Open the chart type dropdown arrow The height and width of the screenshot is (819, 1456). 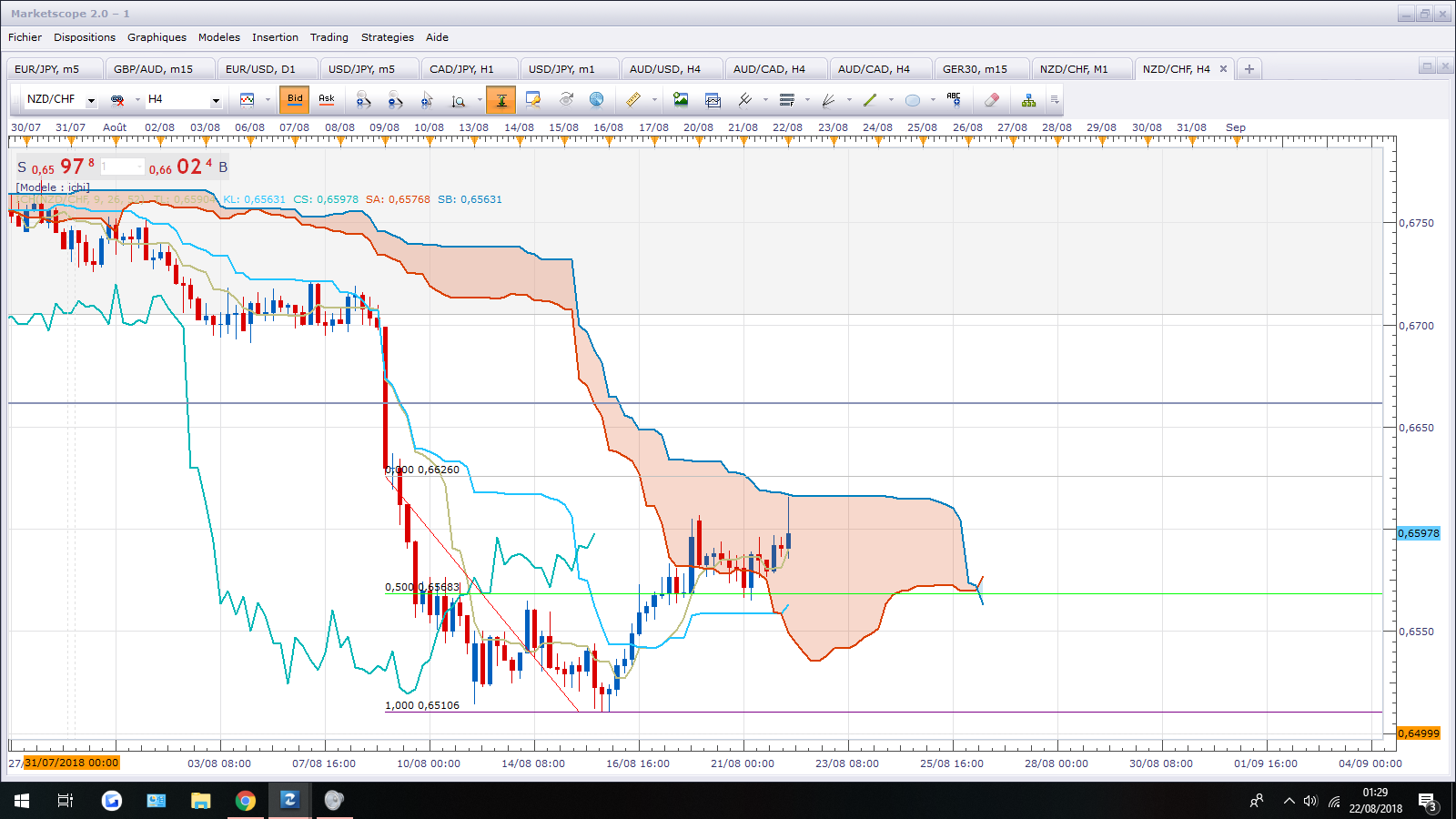[x=268, y=100]
